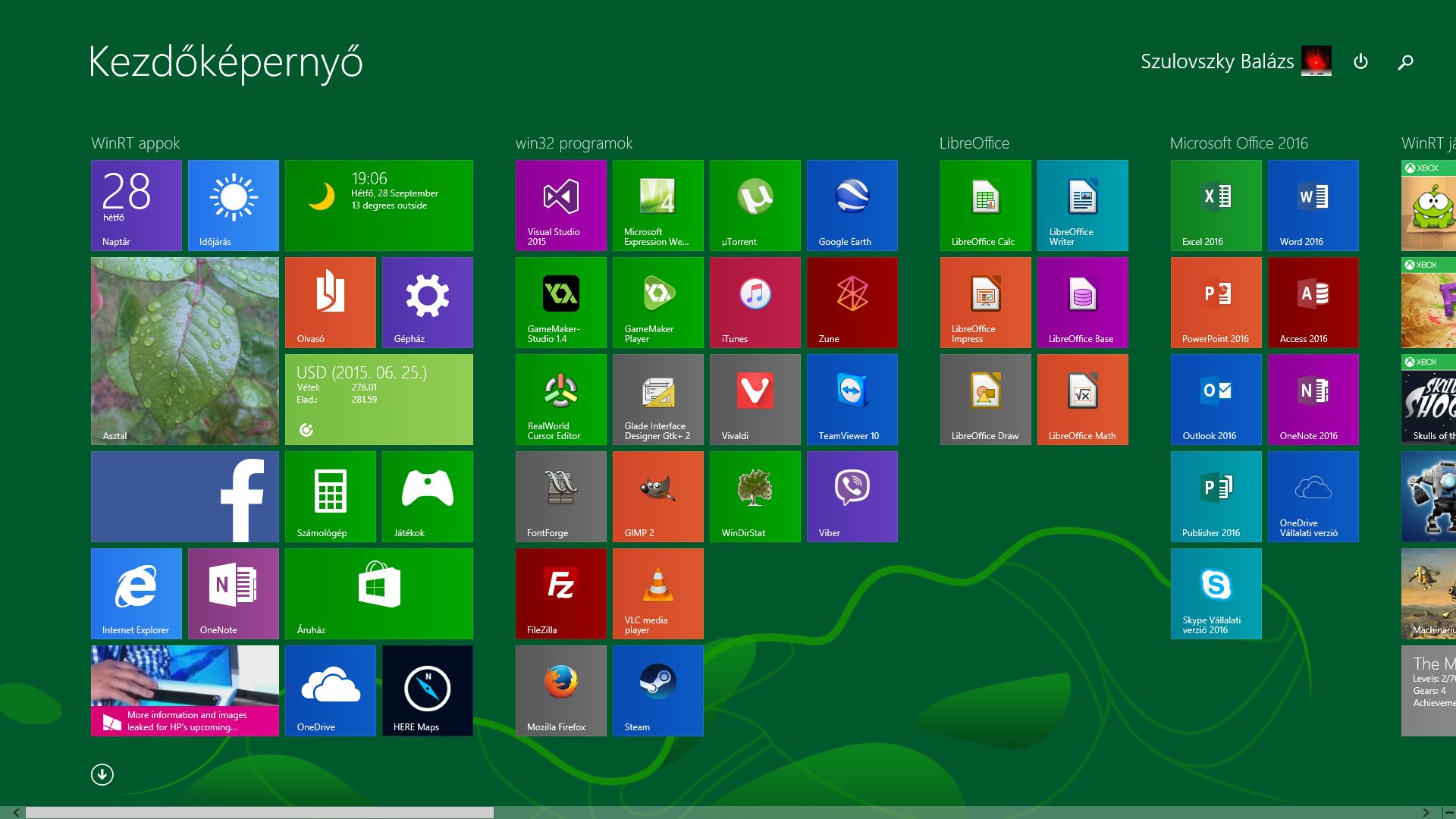Open the USD exchange rate tile
Image resolution: width=1456 pixels, height=819 pixels.
coord(379,400)
